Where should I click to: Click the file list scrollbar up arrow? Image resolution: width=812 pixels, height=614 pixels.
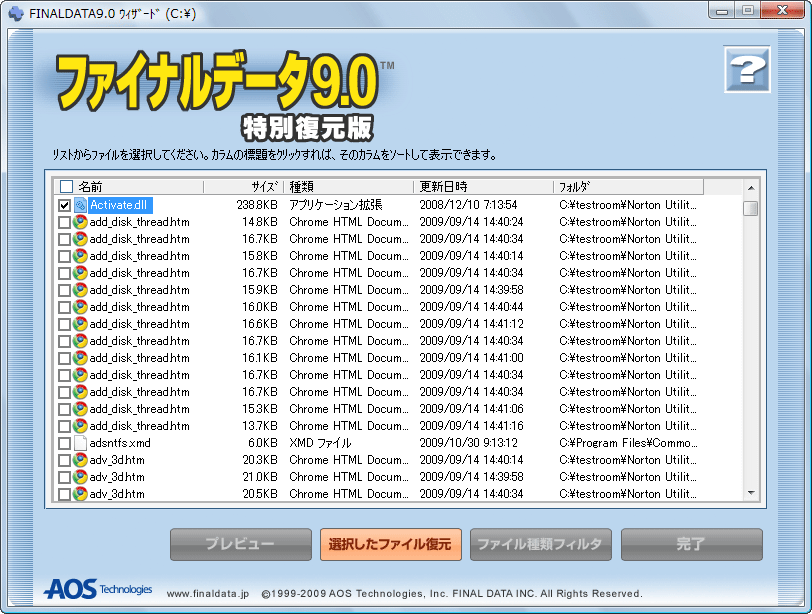751,188
